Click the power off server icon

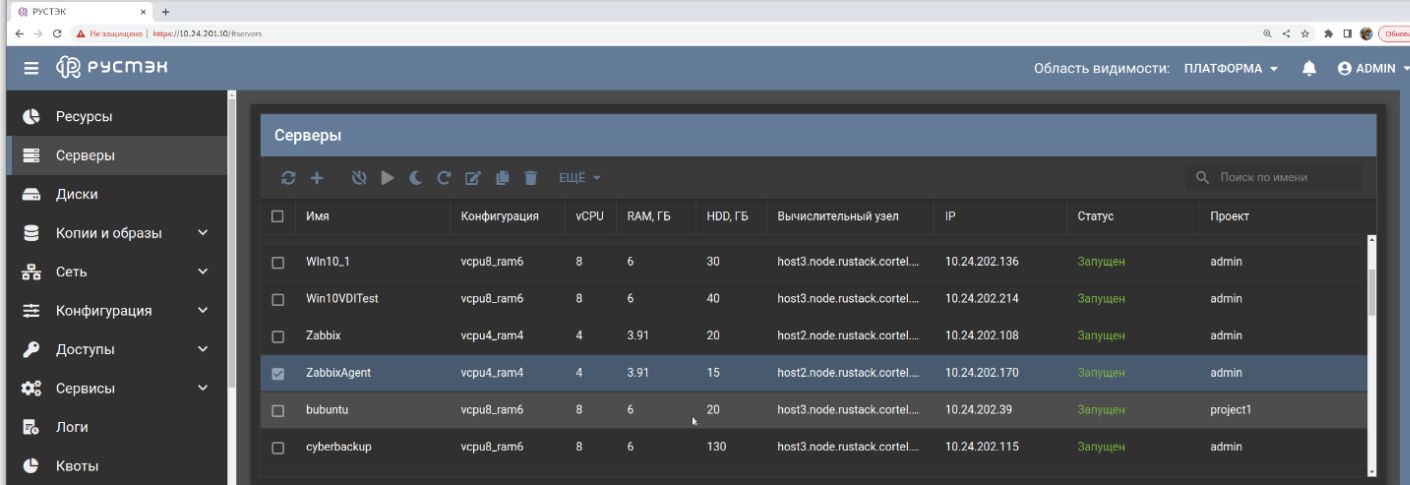point(360,178)
